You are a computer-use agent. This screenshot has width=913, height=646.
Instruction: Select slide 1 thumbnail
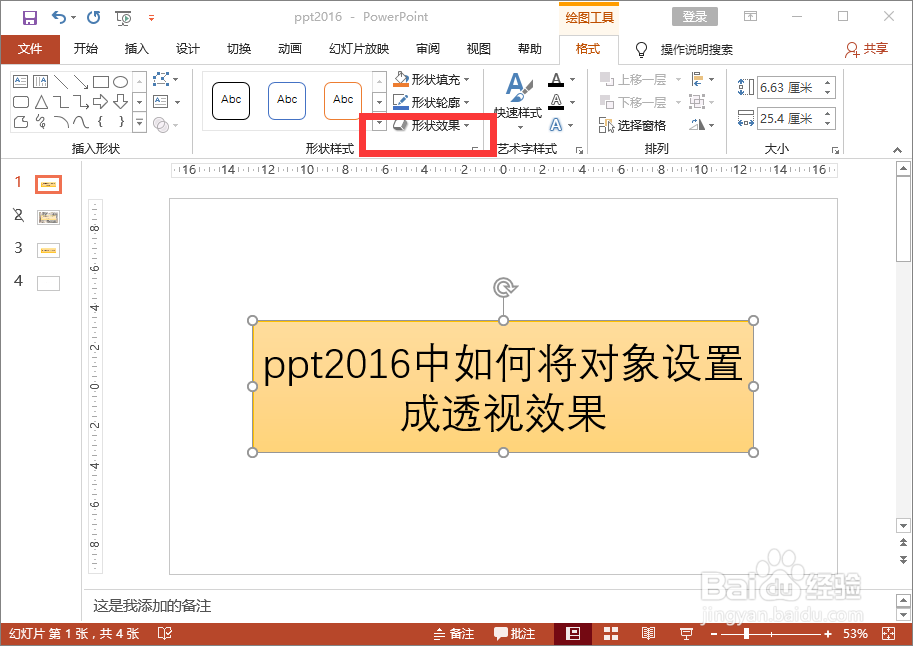[x=48, y=185]
